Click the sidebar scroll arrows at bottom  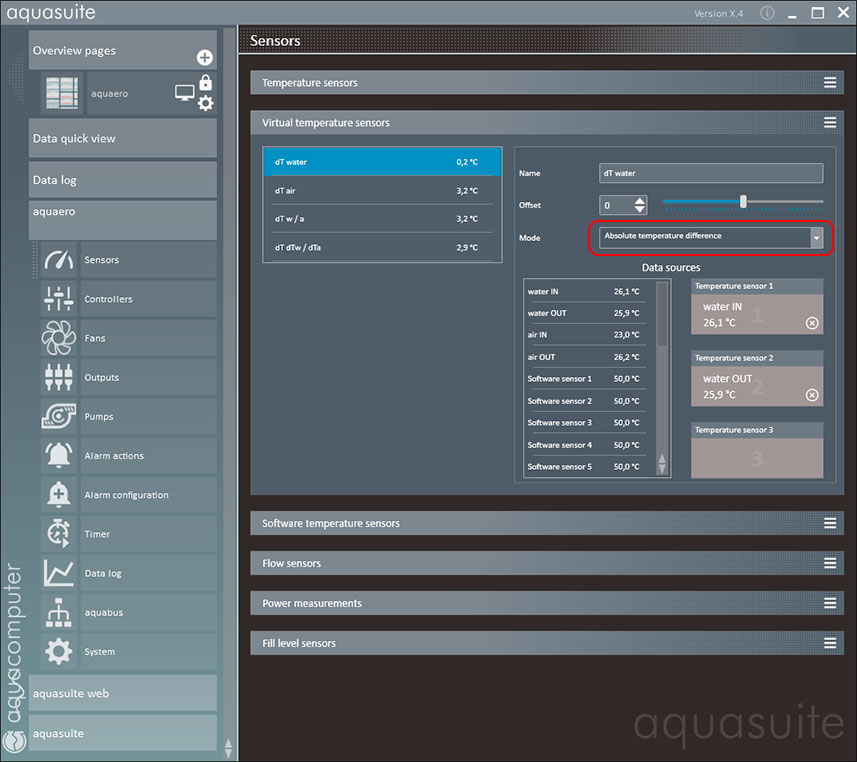click(x=228, y=748)
